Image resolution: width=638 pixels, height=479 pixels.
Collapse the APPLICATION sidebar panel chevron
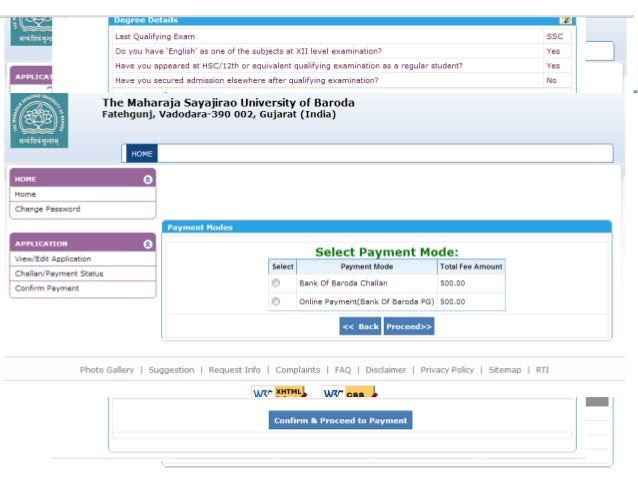point(148,244)
